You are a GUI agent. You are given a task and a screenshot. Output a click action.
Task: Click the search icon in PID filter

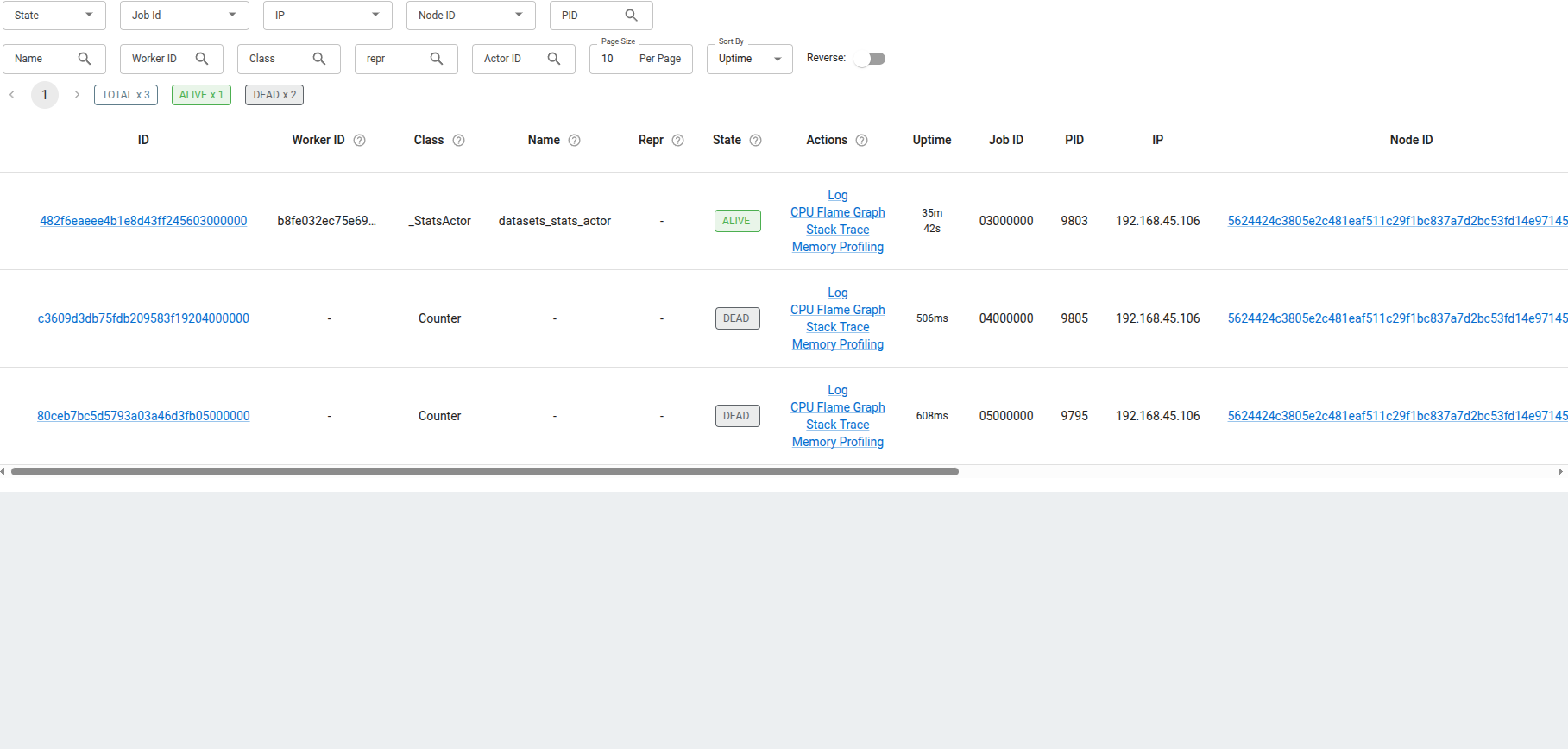point(632,16)
